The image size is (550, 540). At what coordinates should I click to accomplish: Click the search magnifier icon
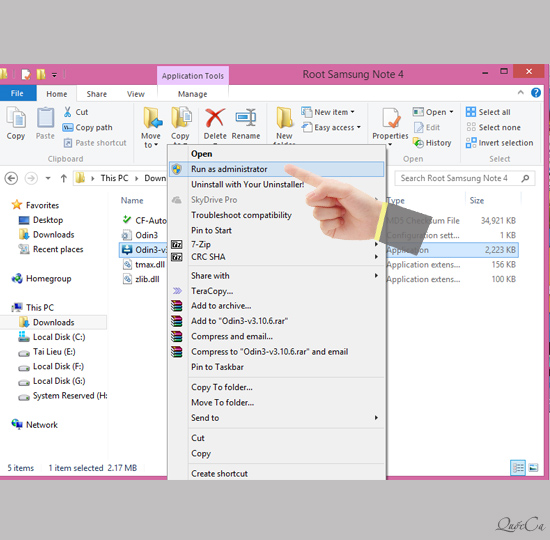click(525, 178)
